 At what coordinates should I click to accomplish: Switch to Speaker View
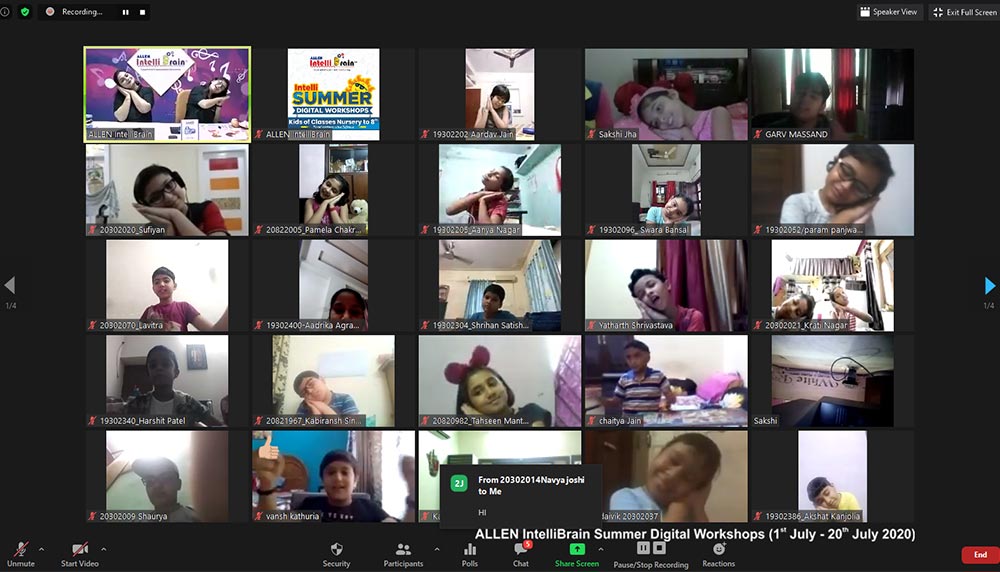pos(889,11)
